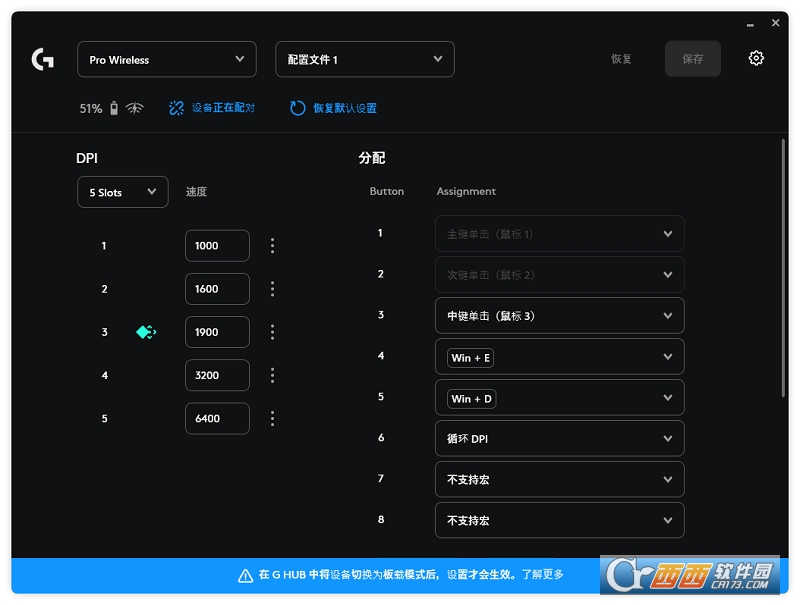Click the 了解更多 link in banner
Viewport: 800px width, 605px height.
click(543, 574)
